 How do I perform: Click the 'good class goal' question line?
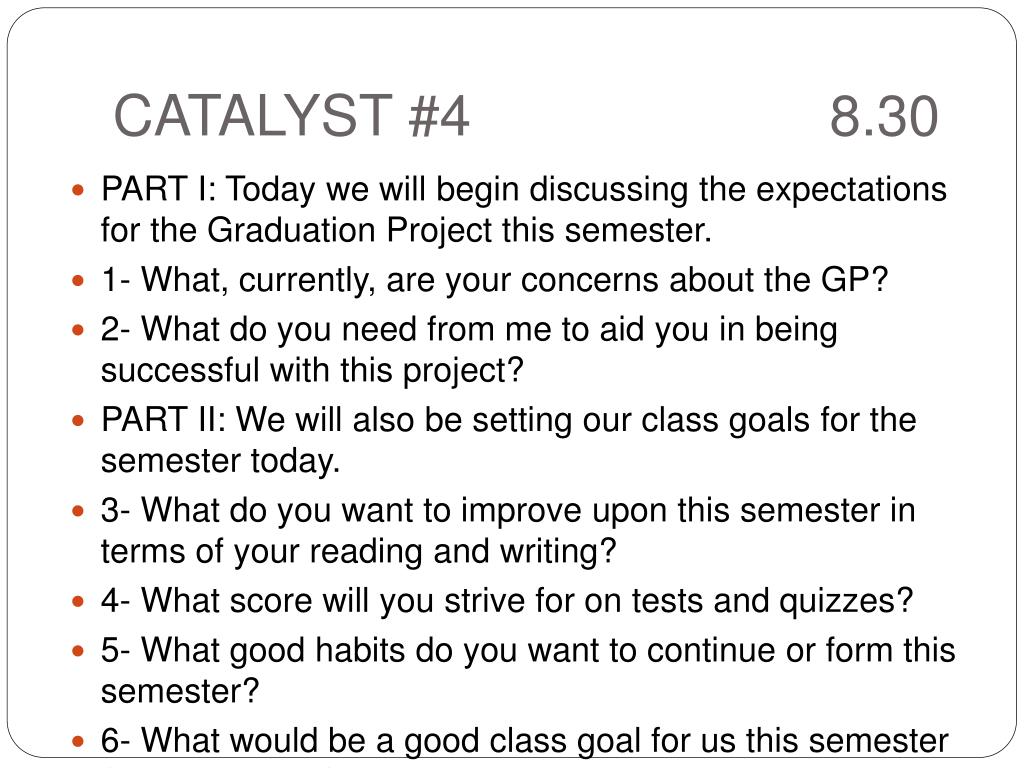pos(524,741)
